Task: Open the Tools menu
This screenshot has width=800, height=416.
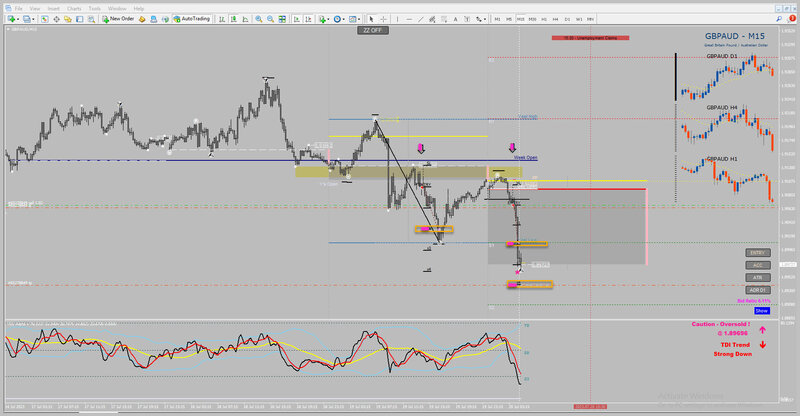Action: click(94, 9)
